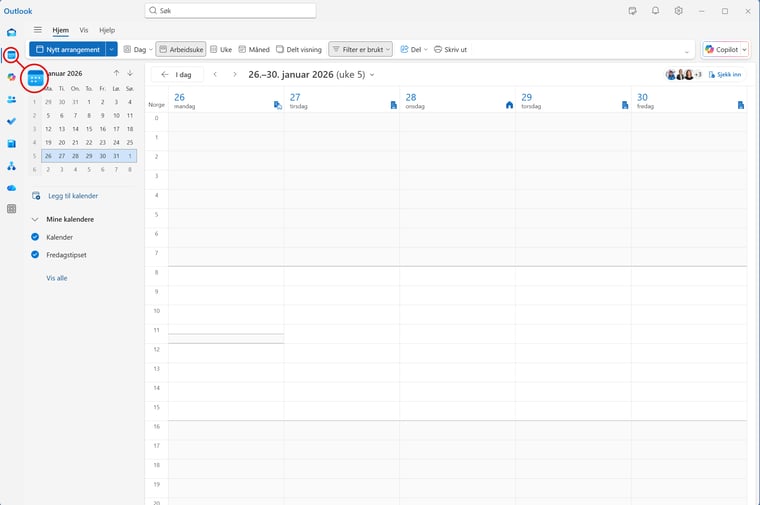Open the Hjelp tab
The width and height of the screenshot is (760, 505).
(107, 30)
